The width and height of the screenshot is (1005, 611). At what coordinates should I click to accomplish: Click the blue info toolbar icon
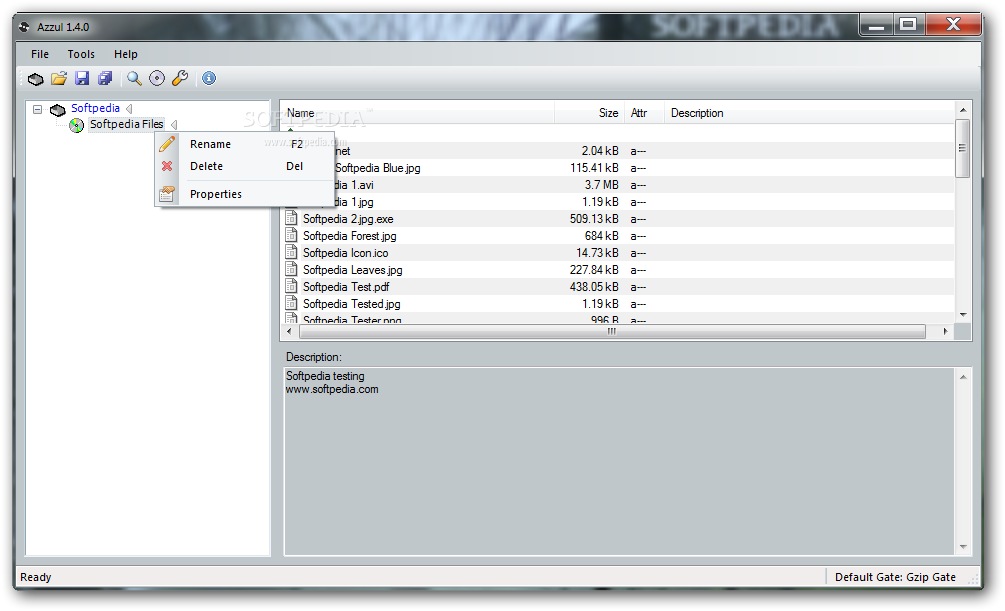(x=209, y=78)
